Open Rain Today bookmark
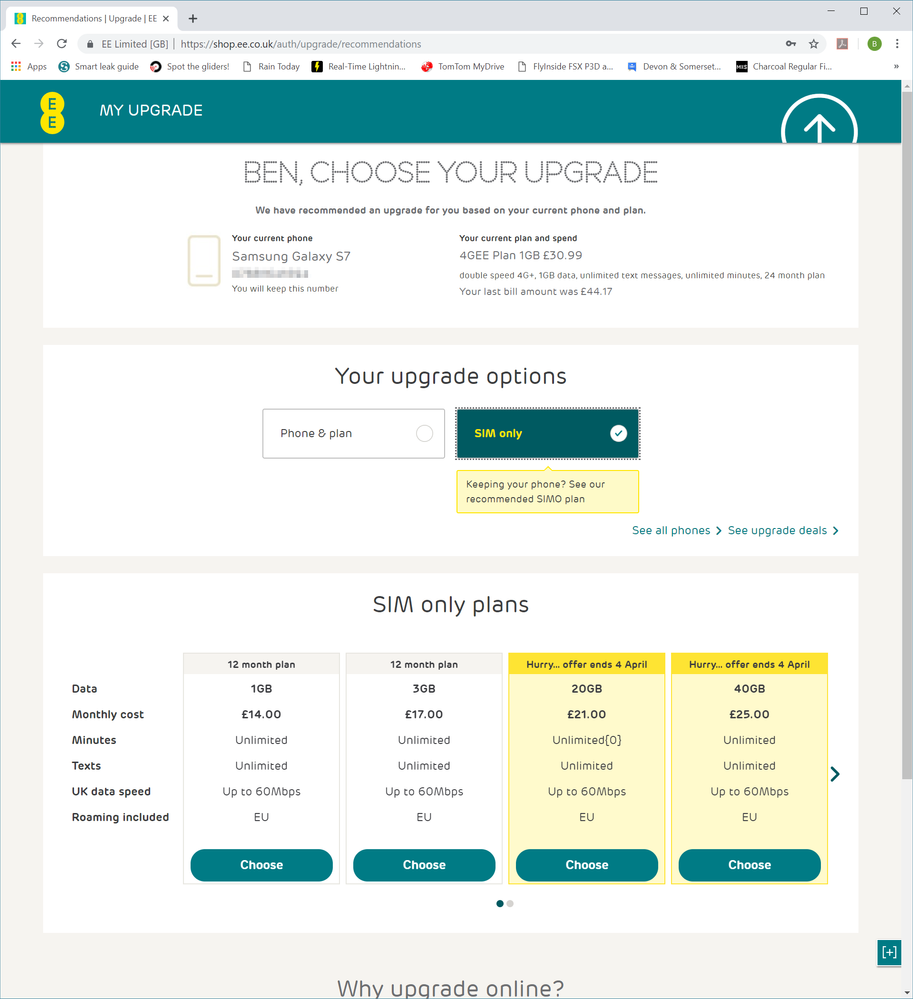The image size is (913, 999). (270, 67)
